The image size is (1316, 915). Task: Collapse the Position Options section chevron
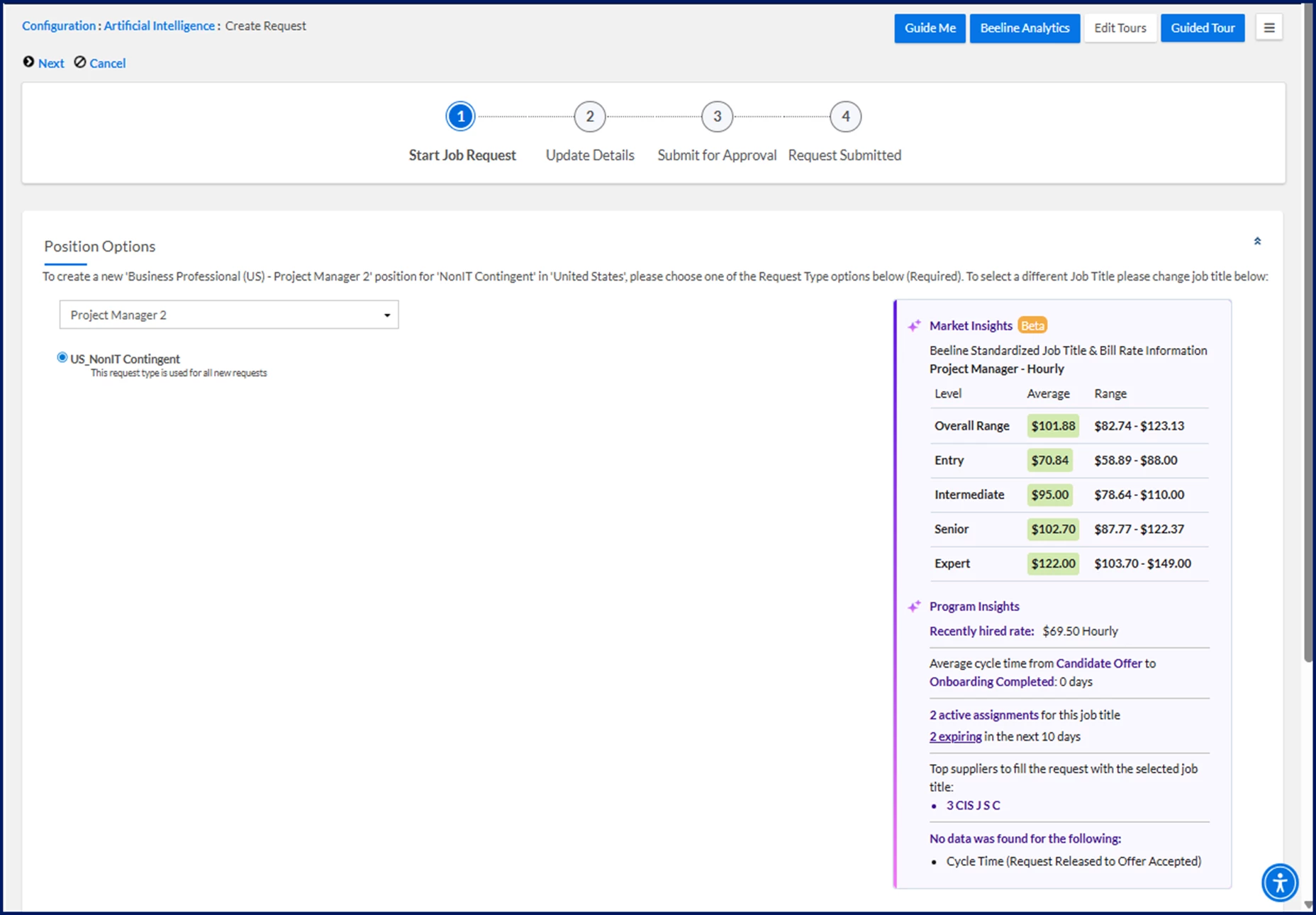(1257, 242)
